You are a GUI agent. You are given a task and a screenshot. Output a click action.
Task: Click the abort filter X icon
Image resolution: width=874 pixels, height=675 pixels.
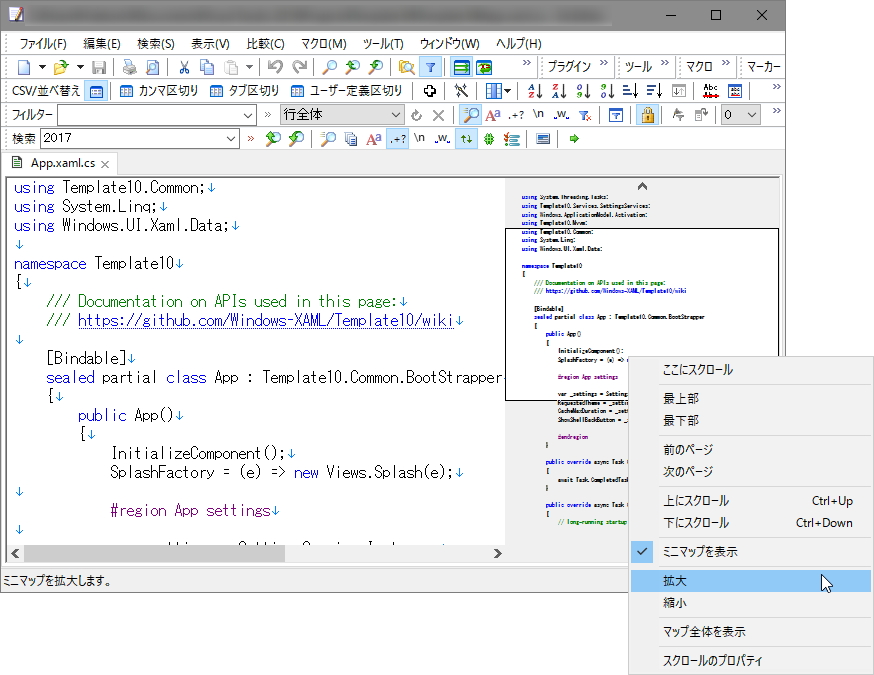coord(439,115)
